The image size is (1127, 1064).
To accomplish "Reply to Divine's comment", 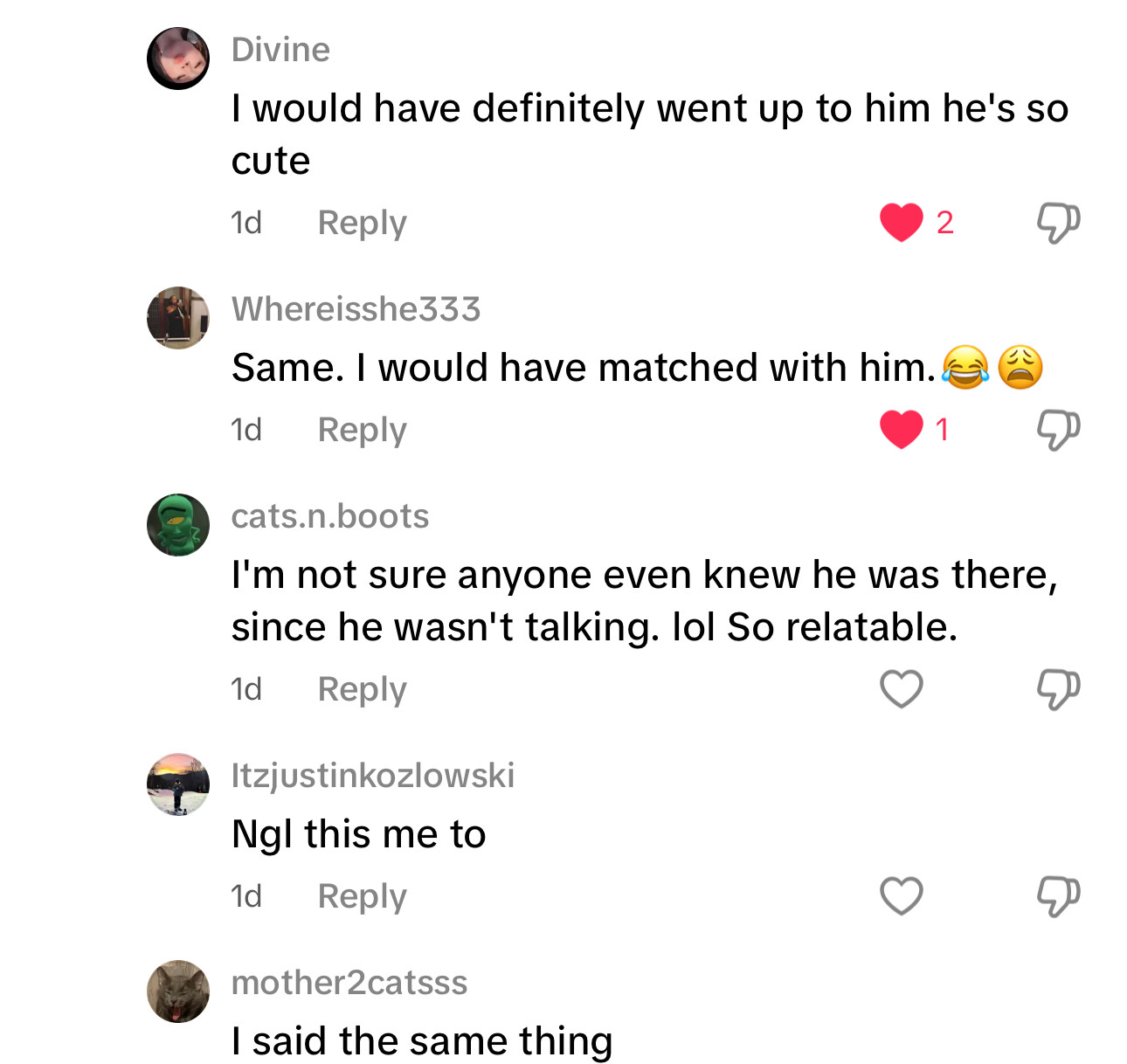I will pyautogui.click(x=362, y=223).
